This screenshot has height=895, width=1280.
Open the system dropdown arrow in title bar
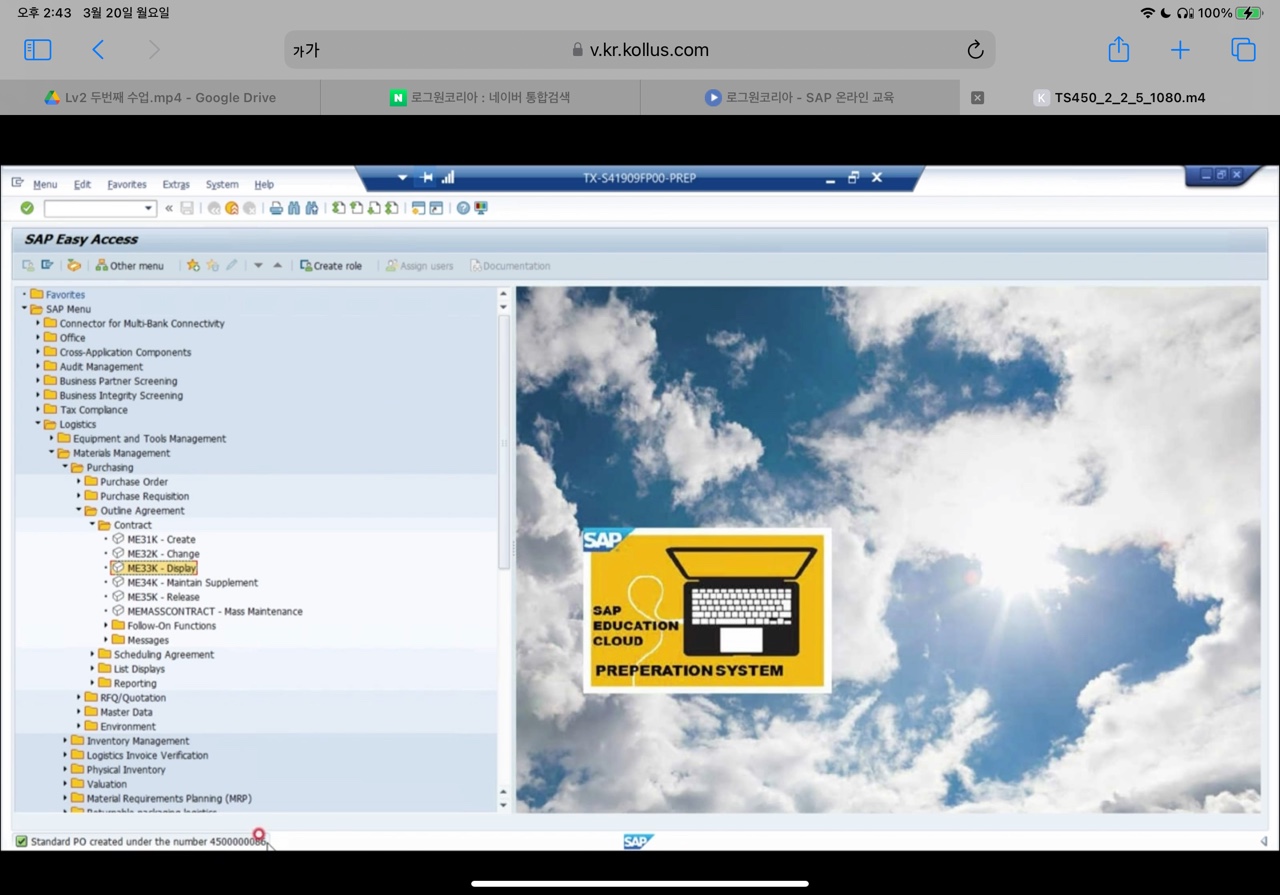click(x=403, y=177)
